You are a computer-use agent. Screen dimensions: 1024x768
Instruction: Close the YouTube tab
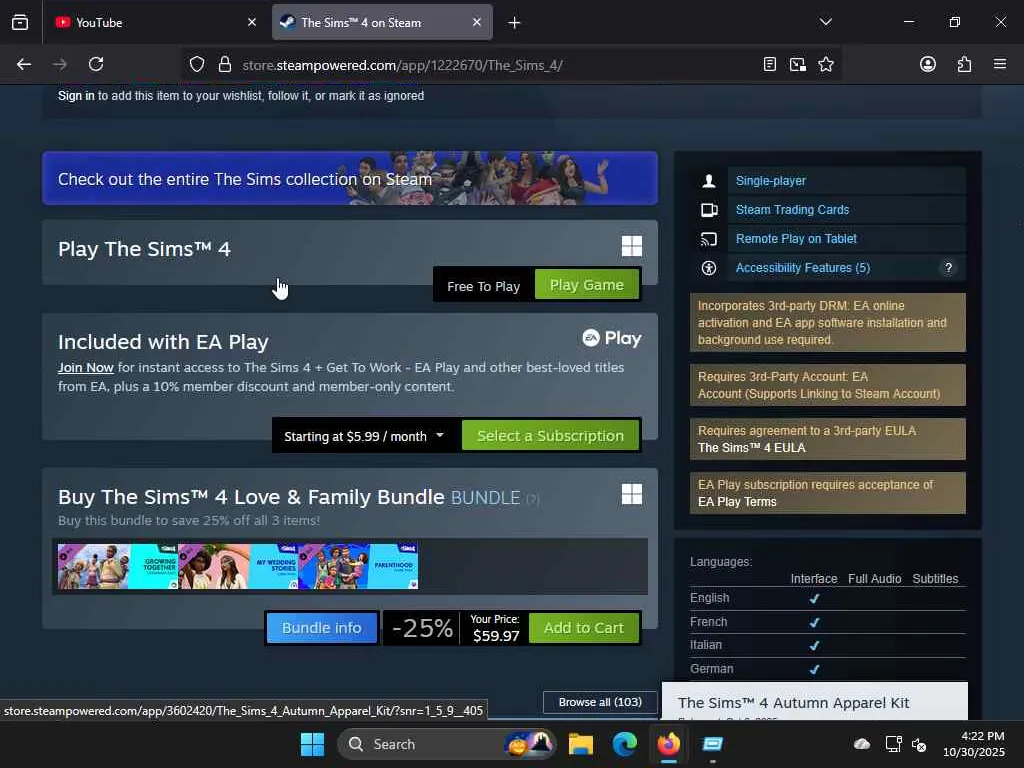coord(252,22)
